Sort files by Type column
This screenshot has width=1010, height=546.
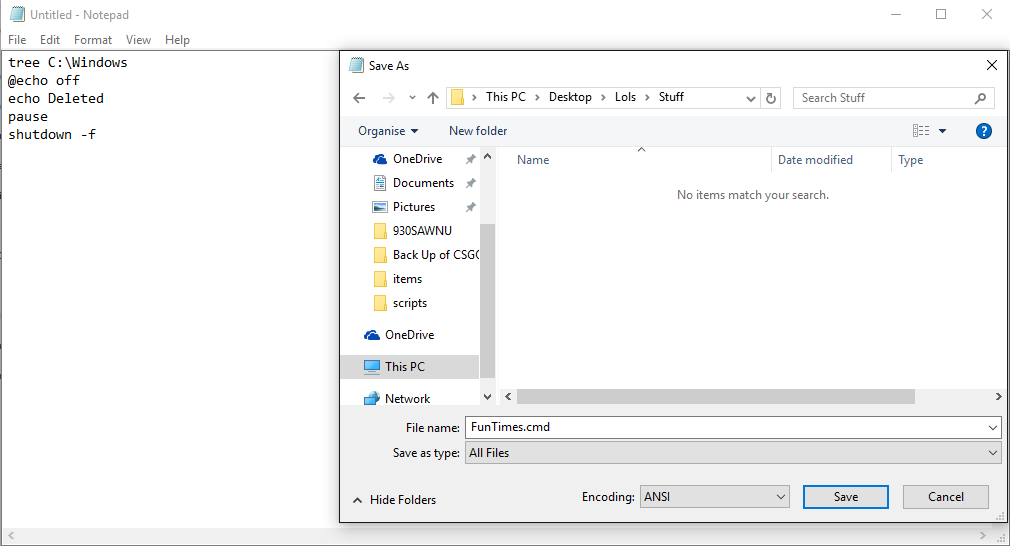pyautogui.click(x=910, y=160)
